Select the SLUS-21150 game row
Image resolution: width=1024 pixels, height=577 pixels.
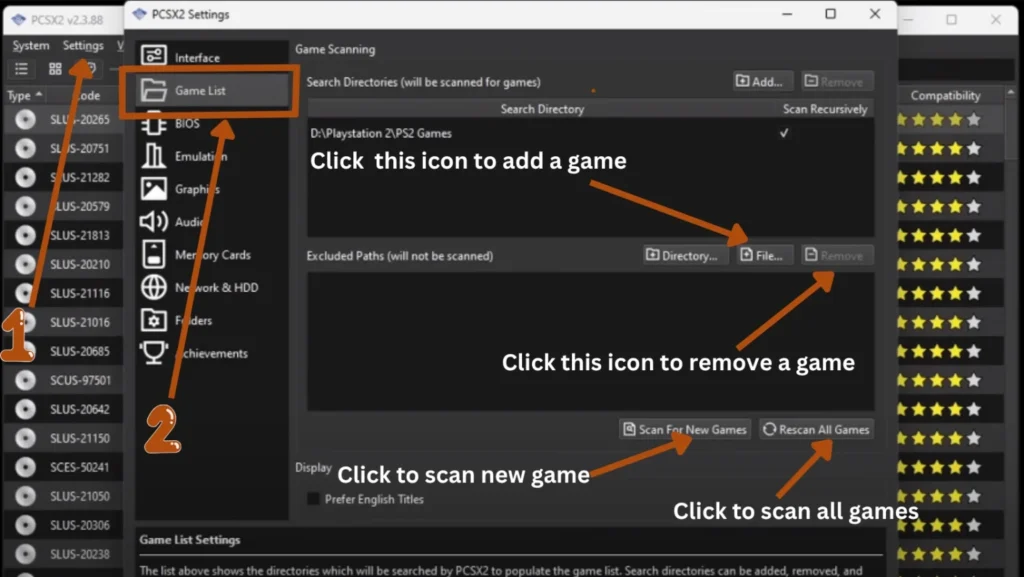pos(64,438)
